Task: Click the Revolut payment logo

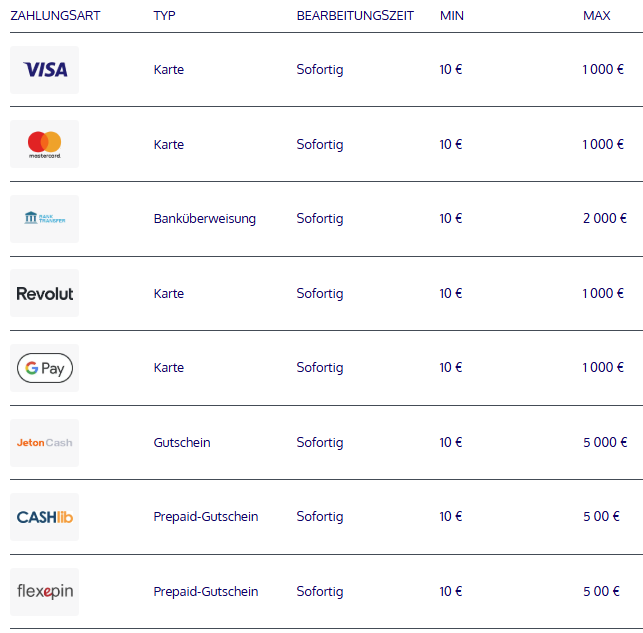Action: point(44,293)
